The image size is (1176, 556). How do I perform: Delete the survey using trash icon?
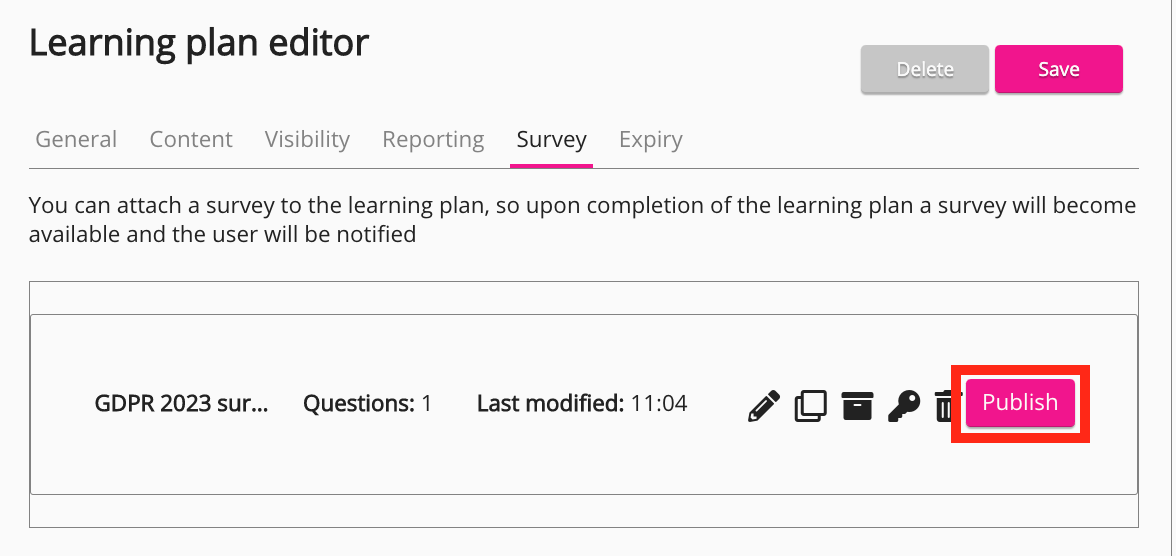click(944, 406)
